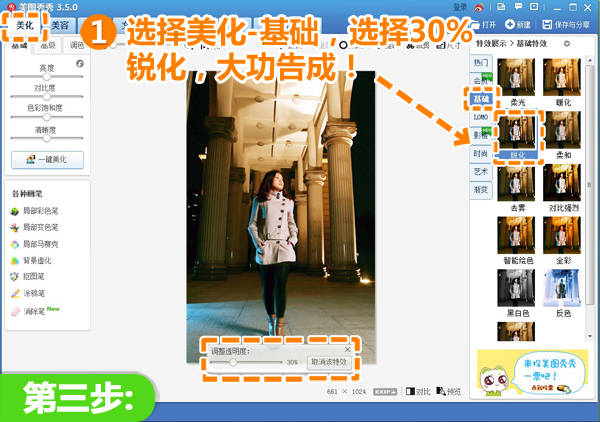Viewport: 600px width, 422px height.
Task: Click the Weibo logo in title bar
Action: coord(479,7)
